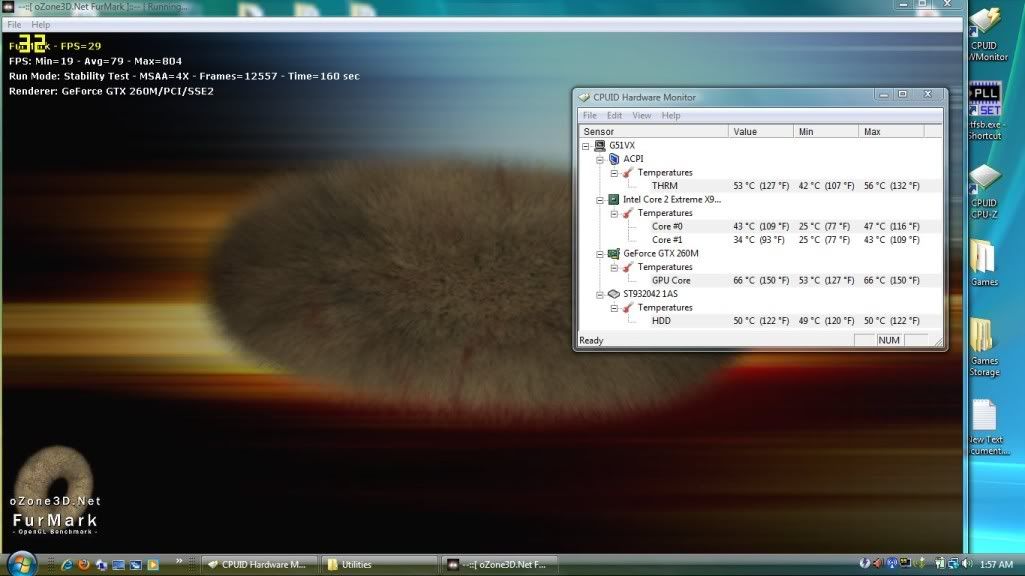Click the ST932042 hard drive icon
The height and width of the screenshot is (576, 1025).
[x=614, y=294]
